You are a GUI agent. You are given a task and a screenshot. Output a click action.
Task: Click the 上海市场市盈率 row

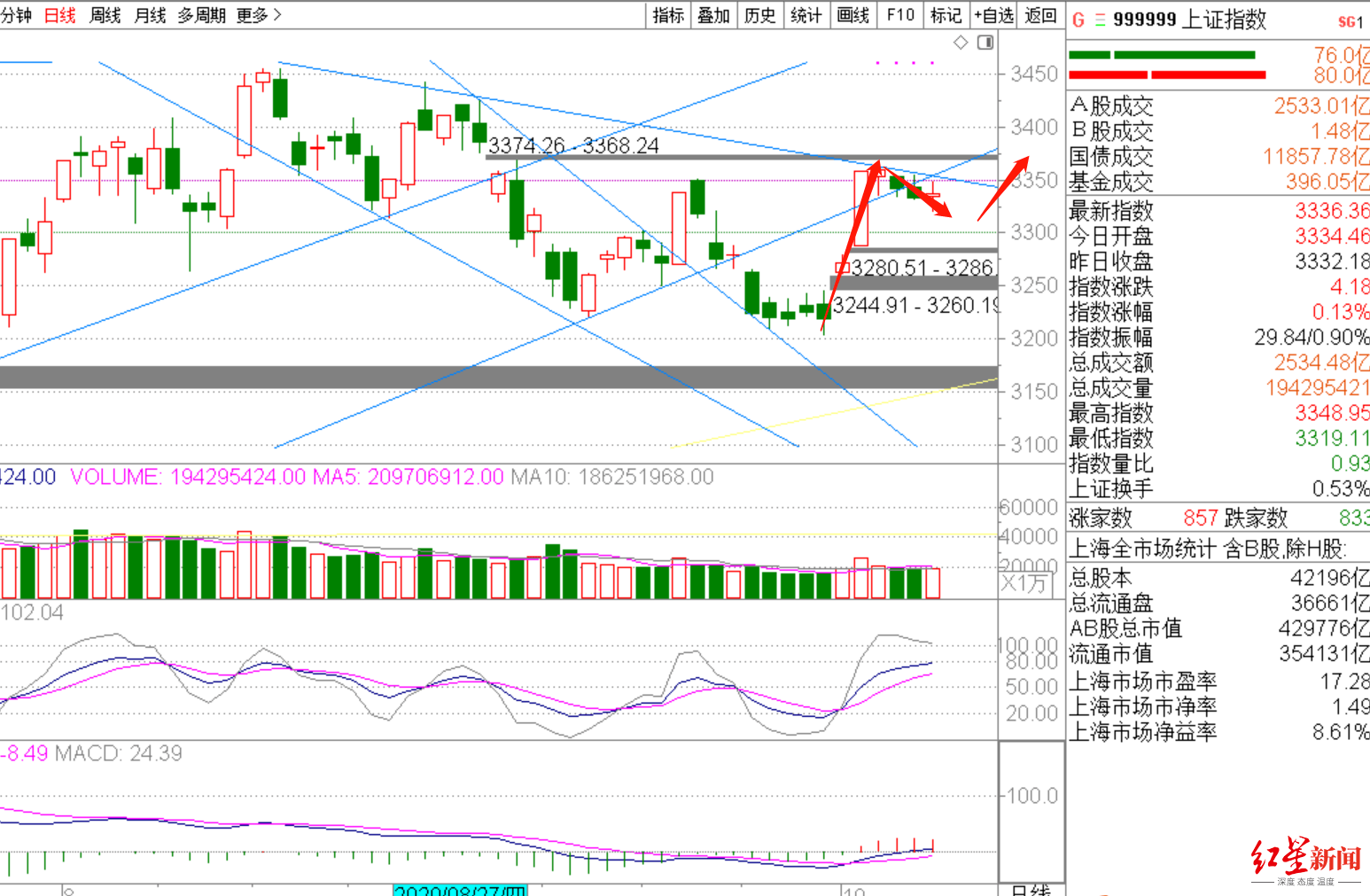1218,682
